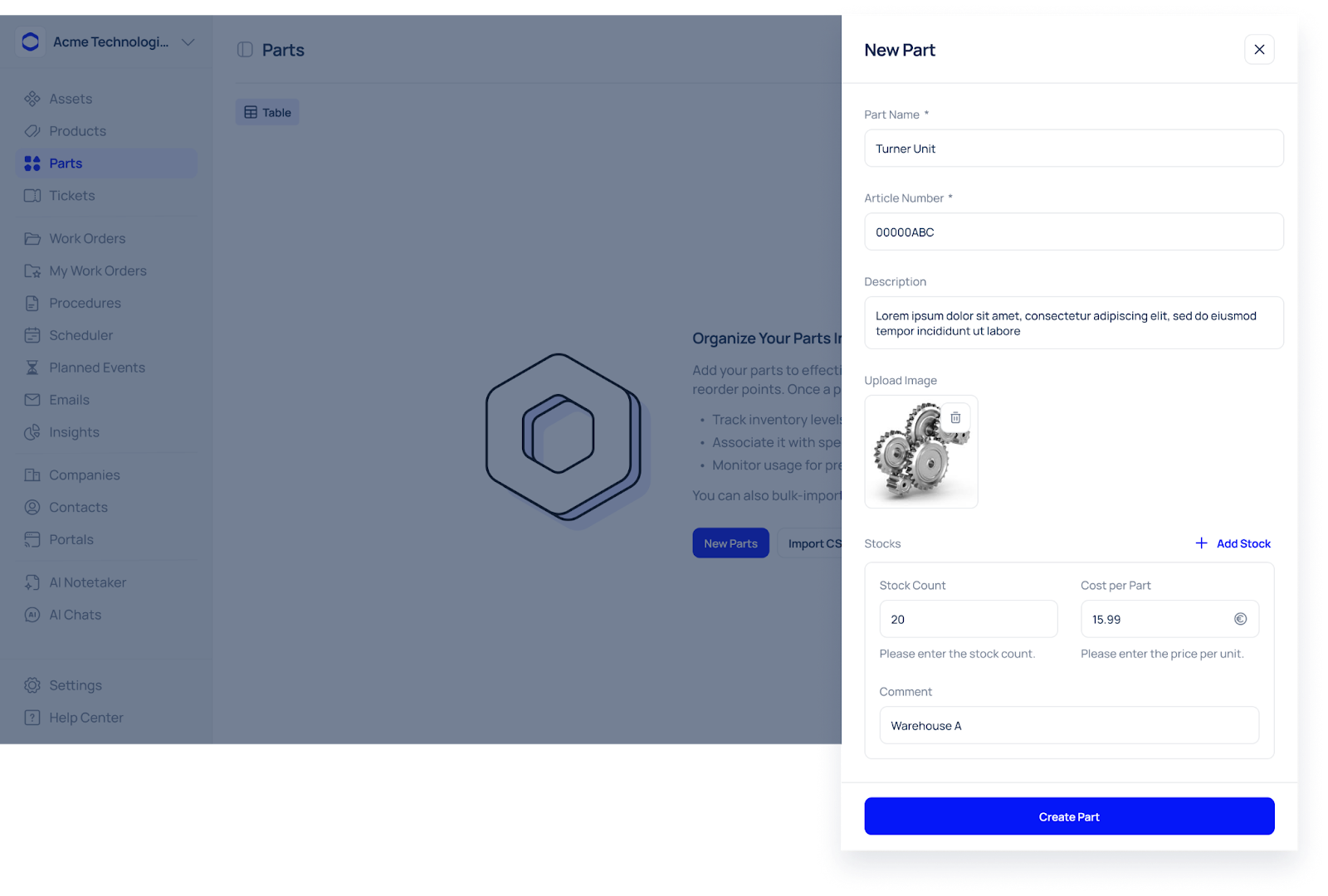The width and height of the screenshot is (1328, 896).
Task: Open Companies label in sidebar
Action: tap(85, 475)
